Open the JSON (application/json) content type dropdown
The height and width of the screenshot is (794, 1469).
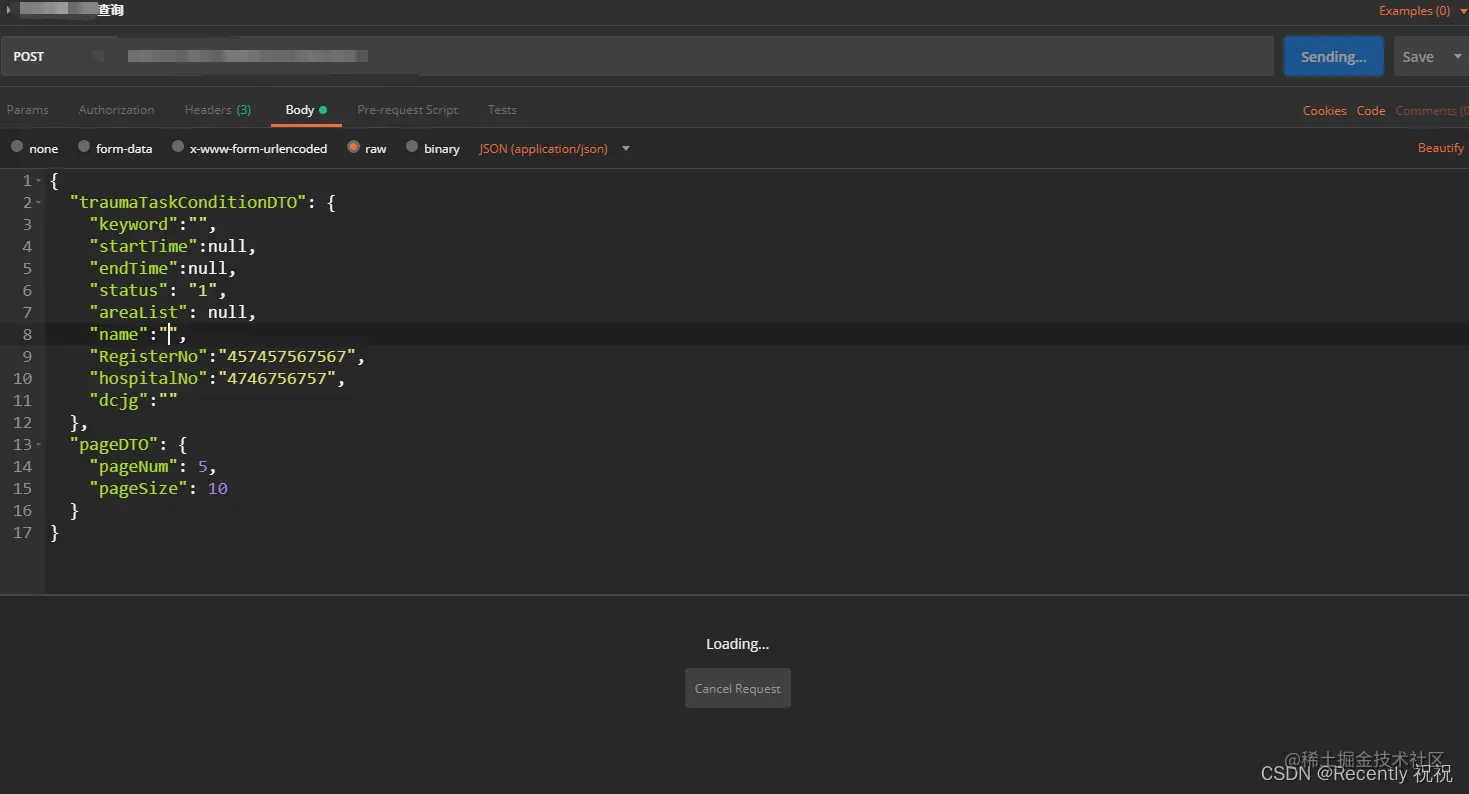click(554, 148)
